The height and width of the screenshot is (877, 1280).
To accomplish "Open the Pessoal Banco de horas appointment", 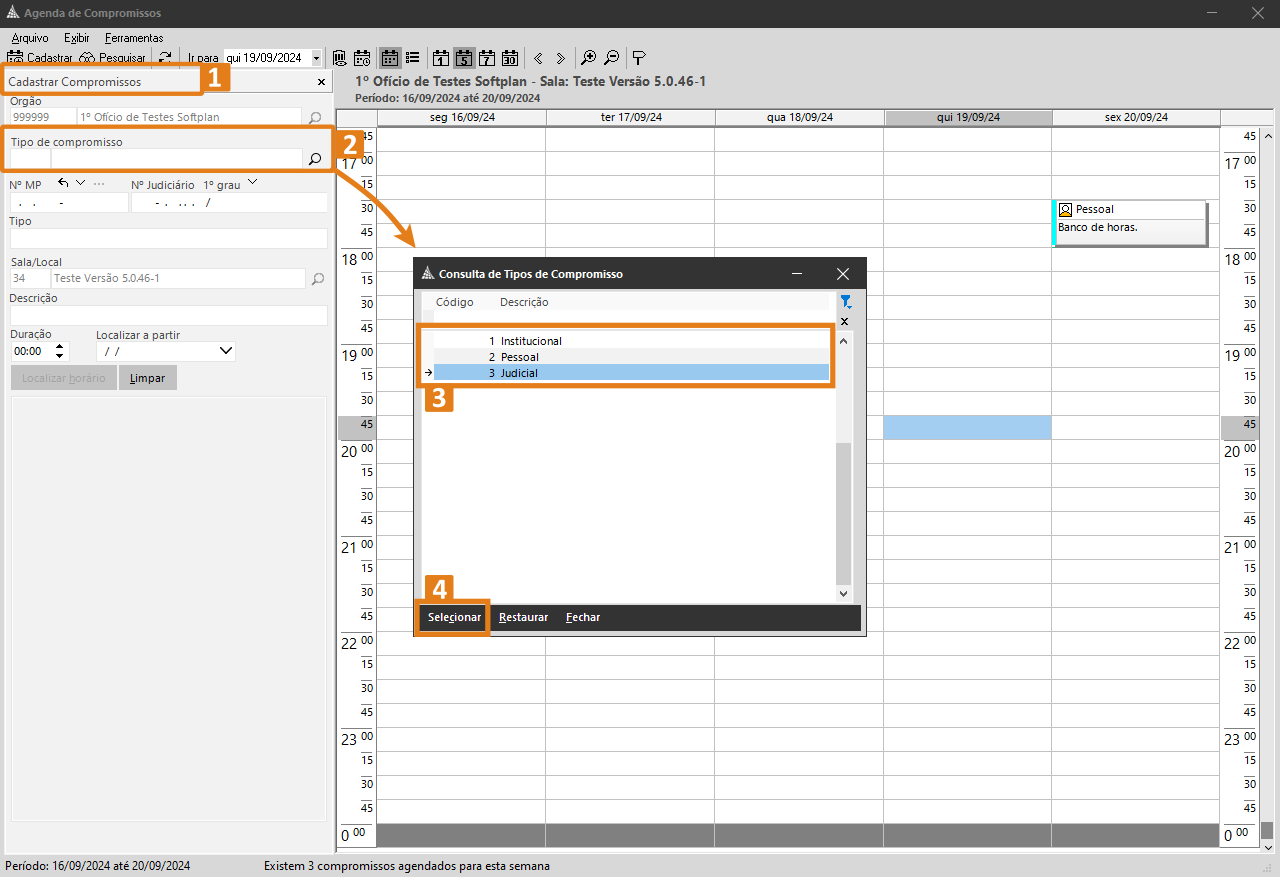I will click(1130, 222).
